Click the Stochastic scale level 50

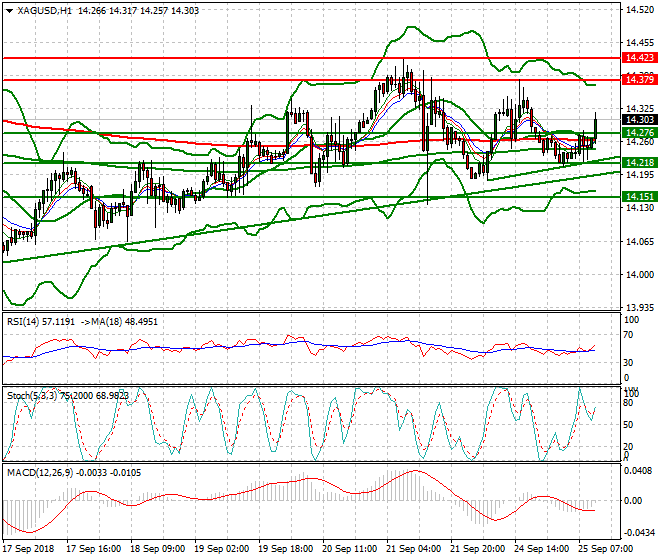pyautogui.click(x=628, y=425)
